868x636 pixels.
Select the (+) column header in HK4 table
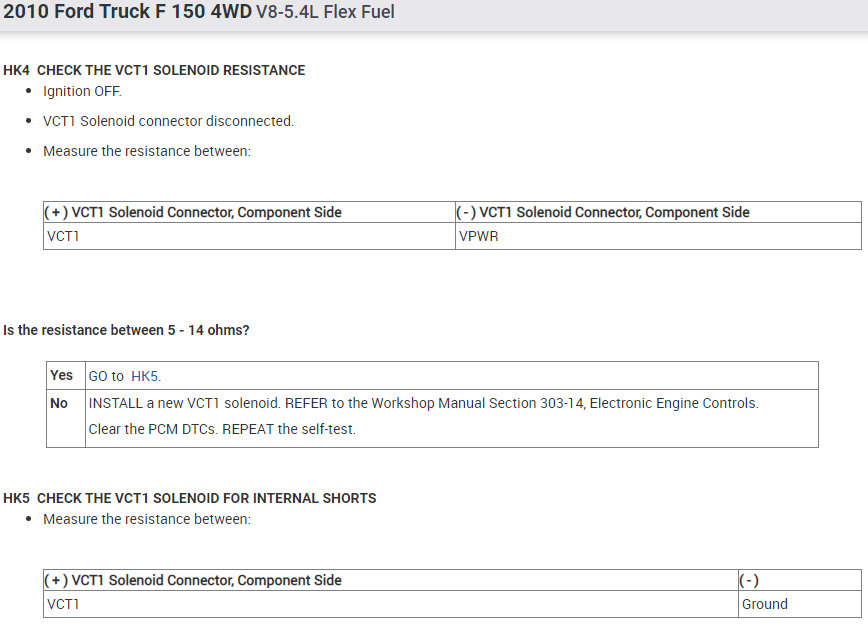click(194, 212)
